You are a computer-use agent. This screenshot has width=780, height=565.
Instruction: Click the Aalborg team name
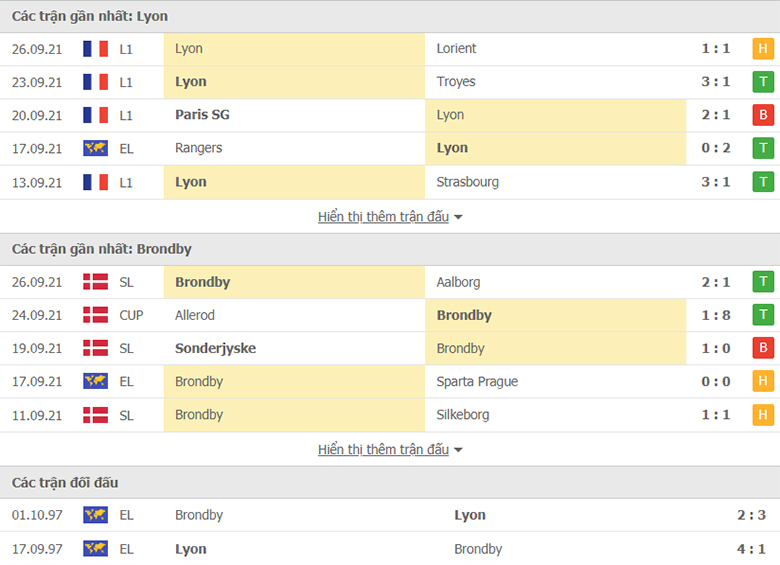tap(458, 282)
